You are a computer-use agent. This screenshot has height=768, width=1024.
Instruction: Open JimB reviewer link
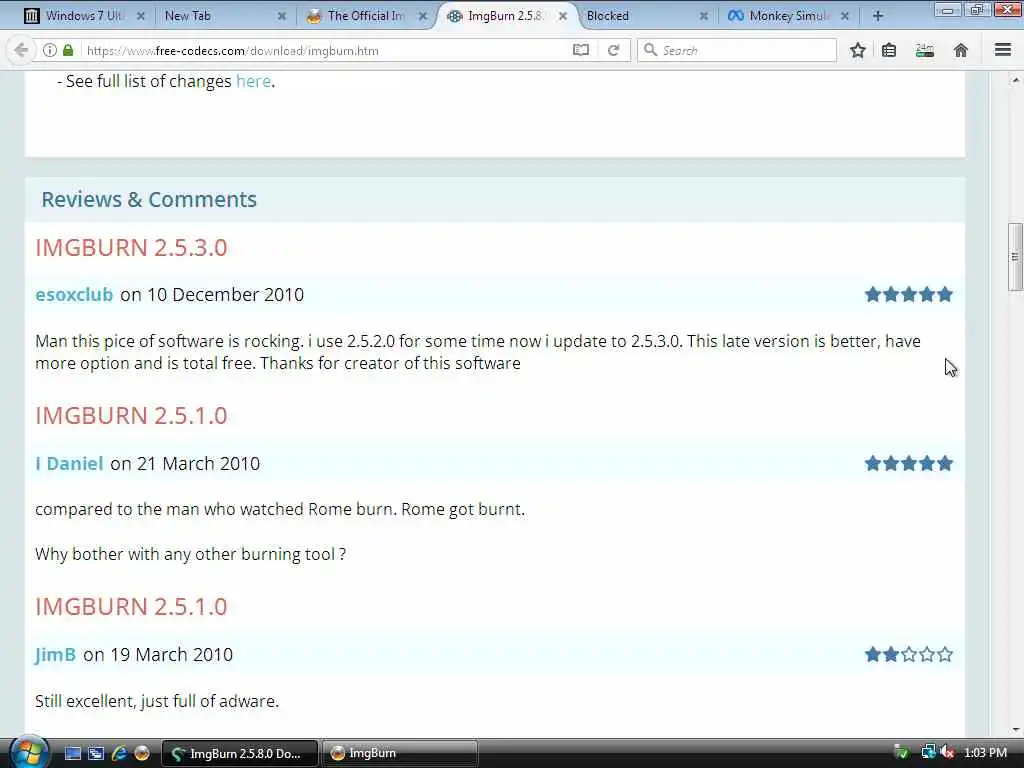click(56, 654)
